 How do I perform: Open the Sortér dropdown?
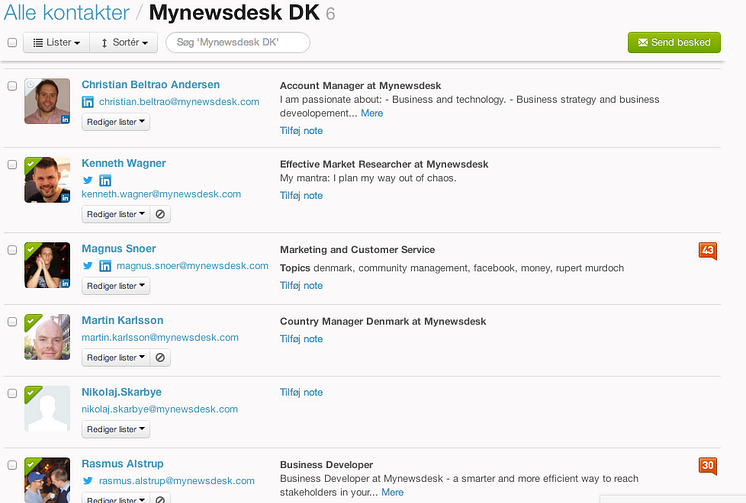(124, 42)
